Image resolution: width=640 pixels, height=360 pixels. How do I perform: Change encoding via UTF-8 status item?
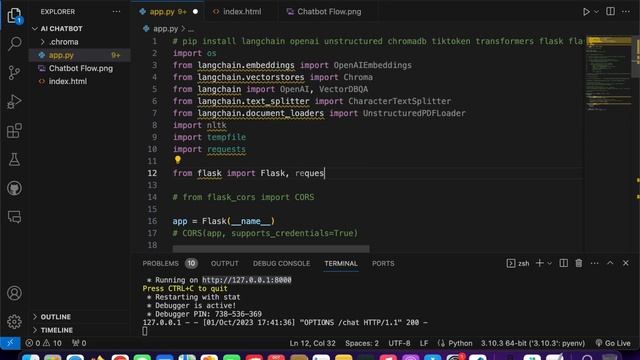399,343
